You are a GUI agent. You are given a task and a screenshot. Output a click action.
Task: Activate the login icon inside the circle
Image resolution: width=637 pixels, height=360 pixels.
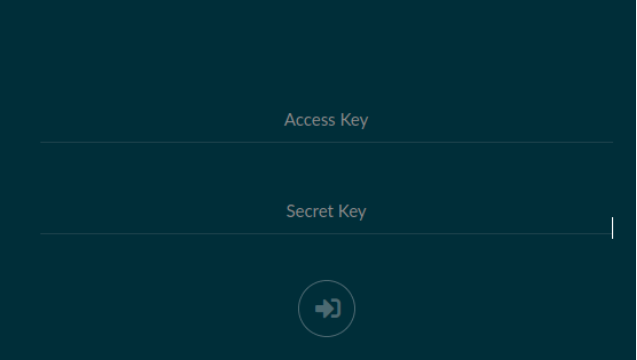click(x=328, y=308)
